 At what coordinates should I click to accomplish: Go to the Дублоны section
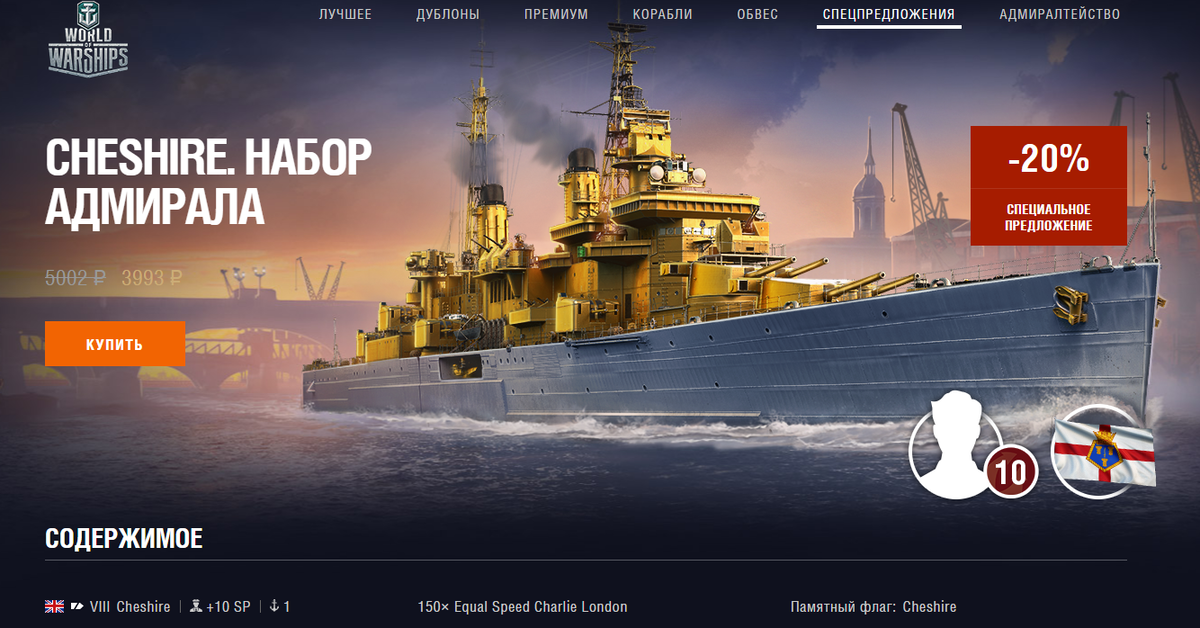[448, 15]
